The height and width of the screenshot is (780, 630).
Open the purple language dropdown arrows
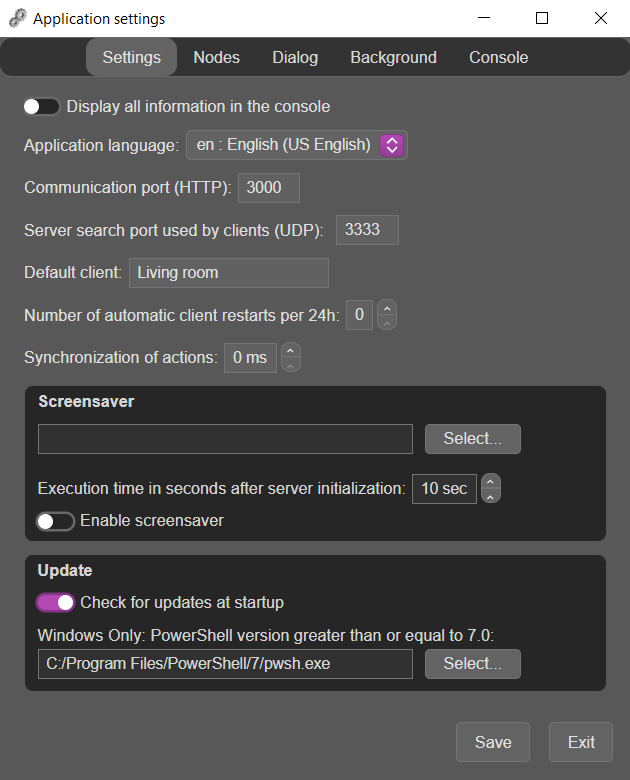click(x=392, y=145)
